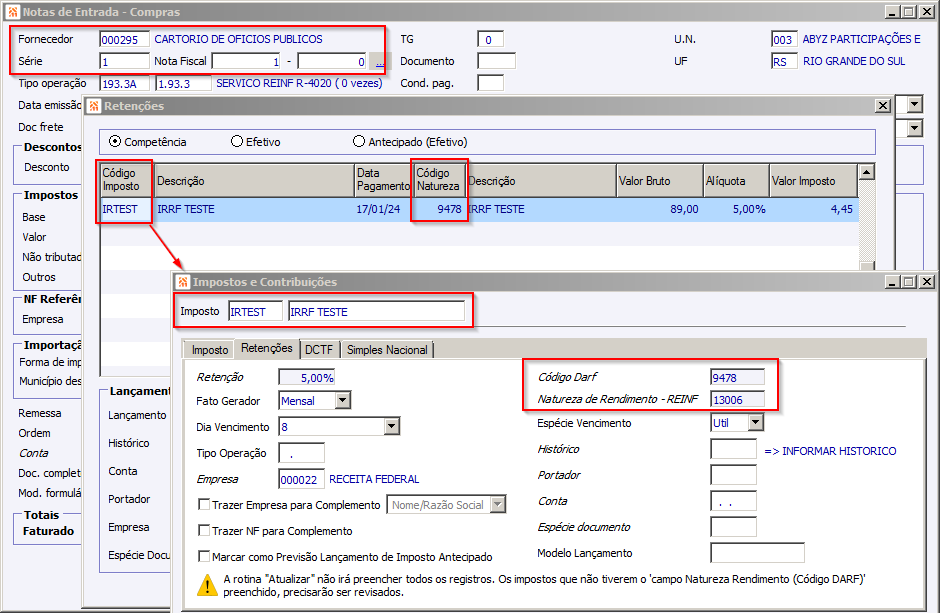Open Nota Fiscal lookup ellipsis button
This screenshot has height=613, width=940.
379,62
